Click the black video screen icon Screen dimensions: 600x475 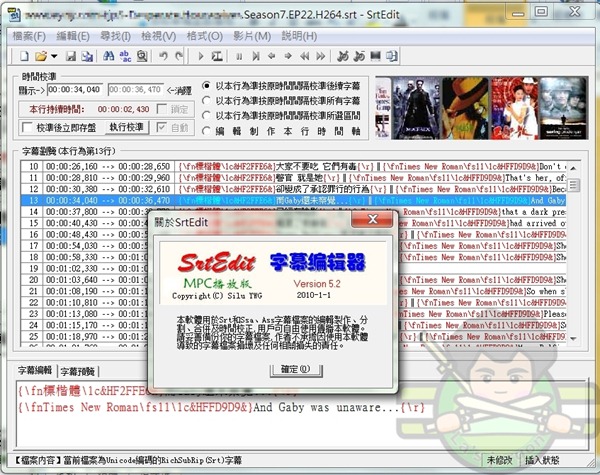[375, 56]
